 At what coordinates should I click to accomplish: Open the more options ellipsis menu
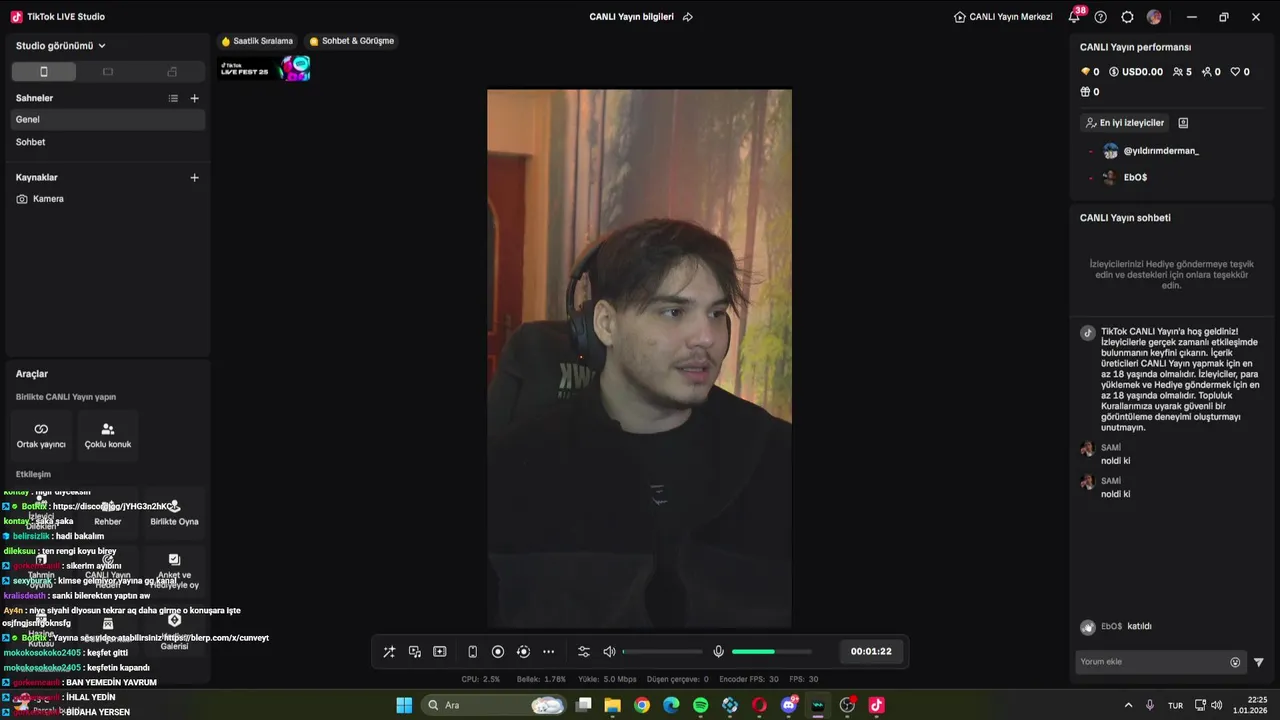click(x=548, y=652)
